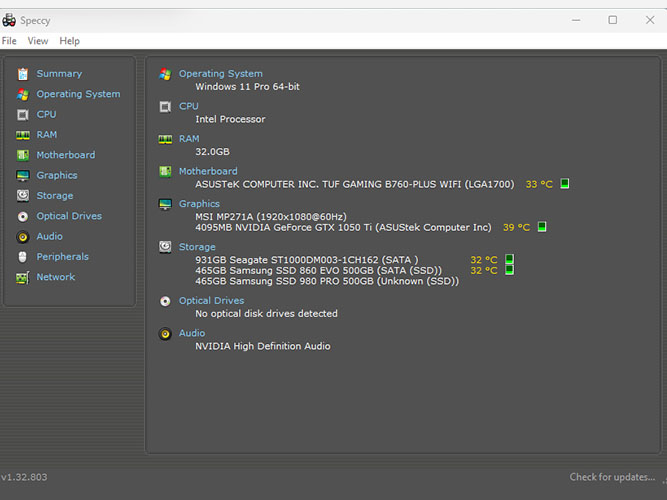Image resolution: width=667 pixels, height=500 pixels.
Task: Select Operating System in left sidebar
Action: 78,94
